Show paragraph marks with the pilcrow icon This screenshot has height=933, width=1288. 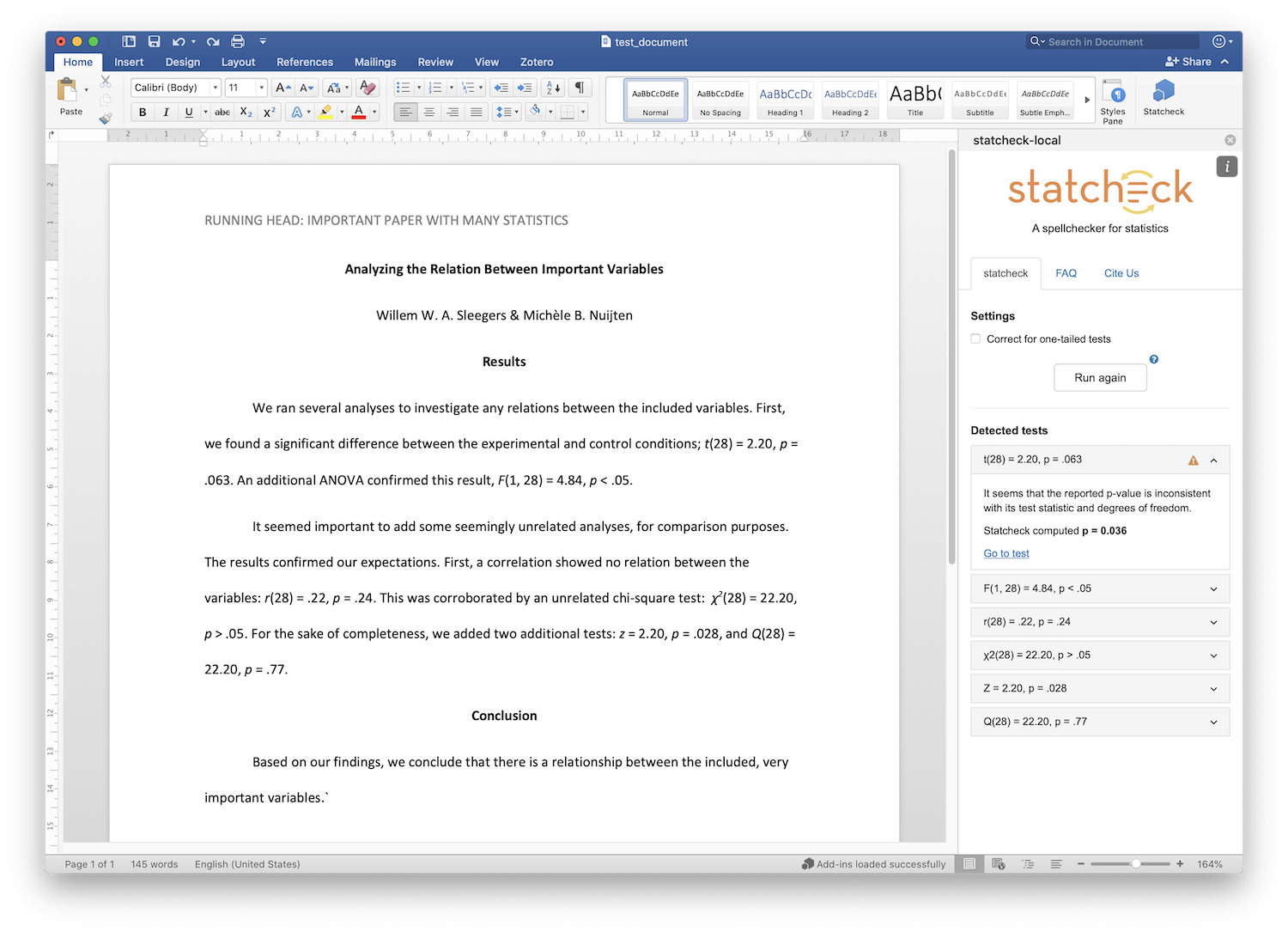(580, 88)
